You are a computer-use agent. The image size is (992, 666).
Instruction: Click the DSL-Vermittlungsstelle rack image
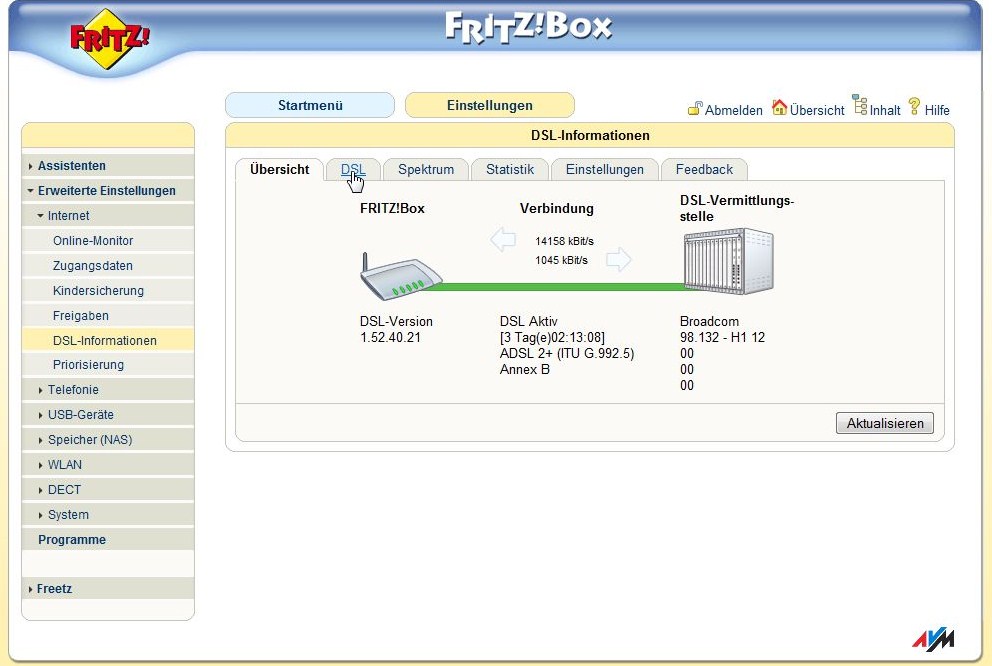click(728, 261)
